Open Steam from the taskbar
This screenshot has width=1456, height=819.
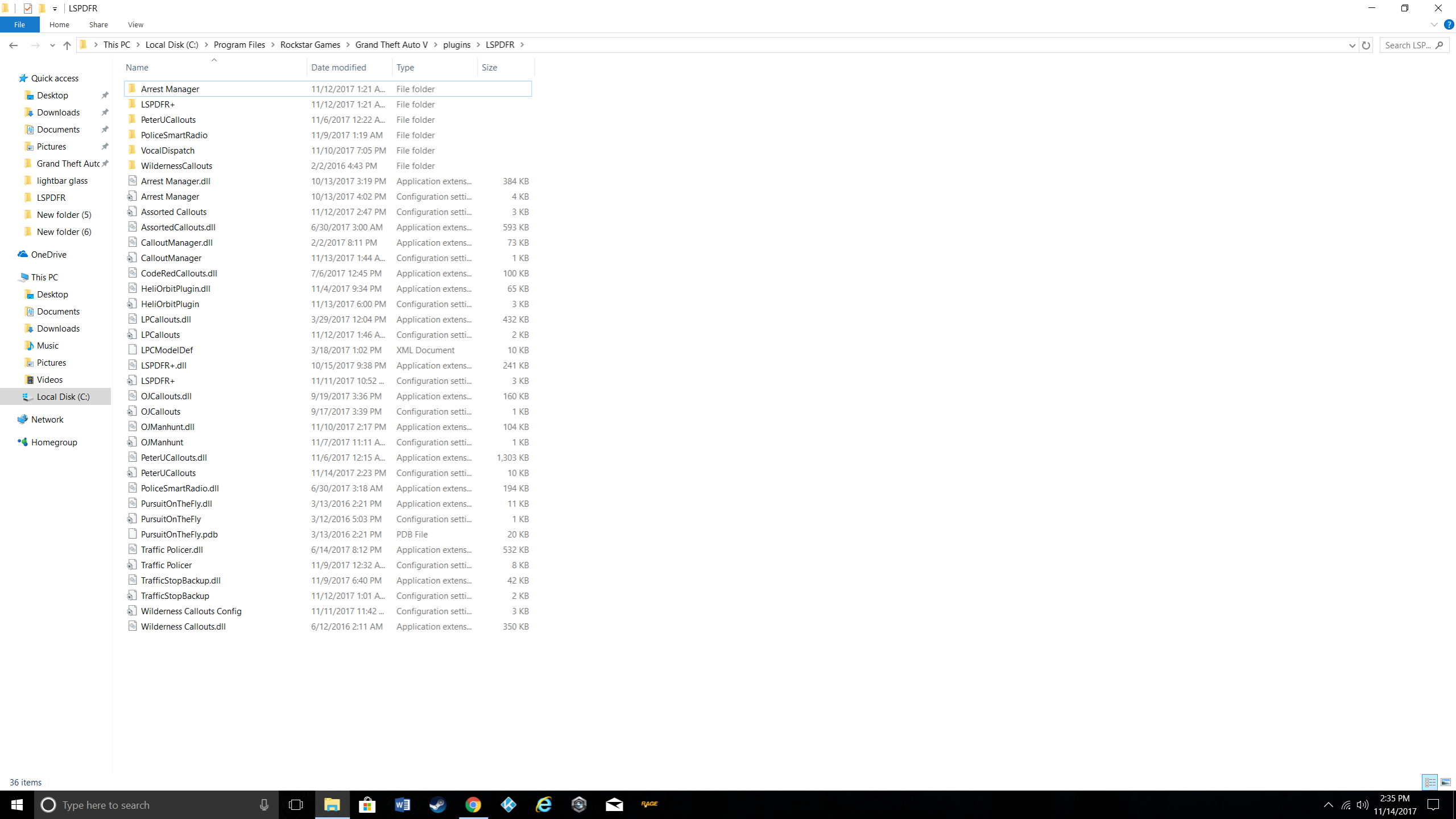(437, 804)
